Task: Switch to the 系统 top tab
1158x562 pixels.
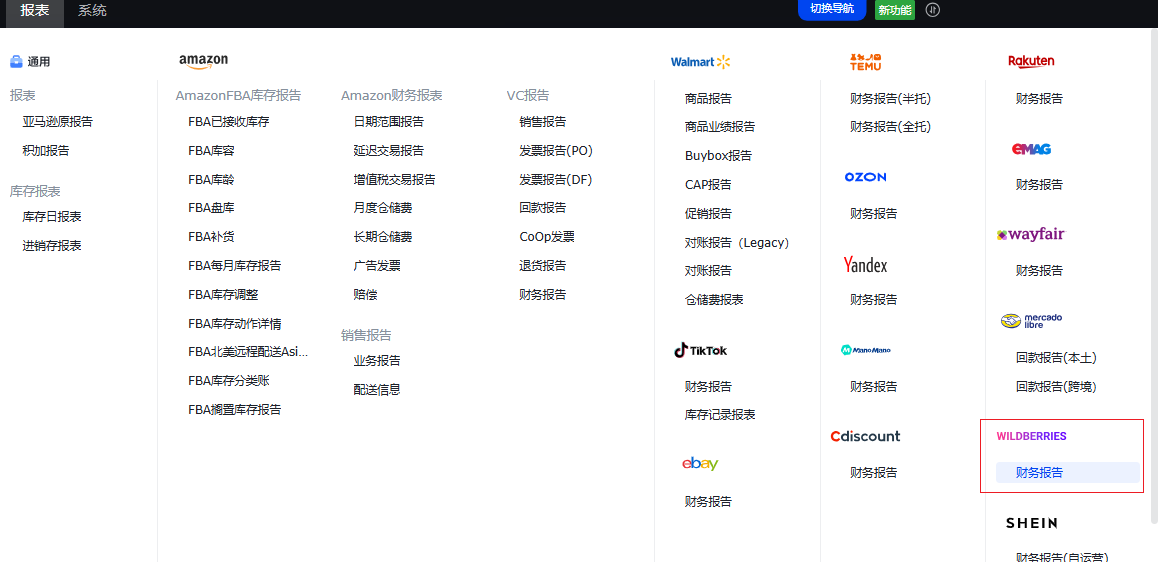Action: [92, 10]
